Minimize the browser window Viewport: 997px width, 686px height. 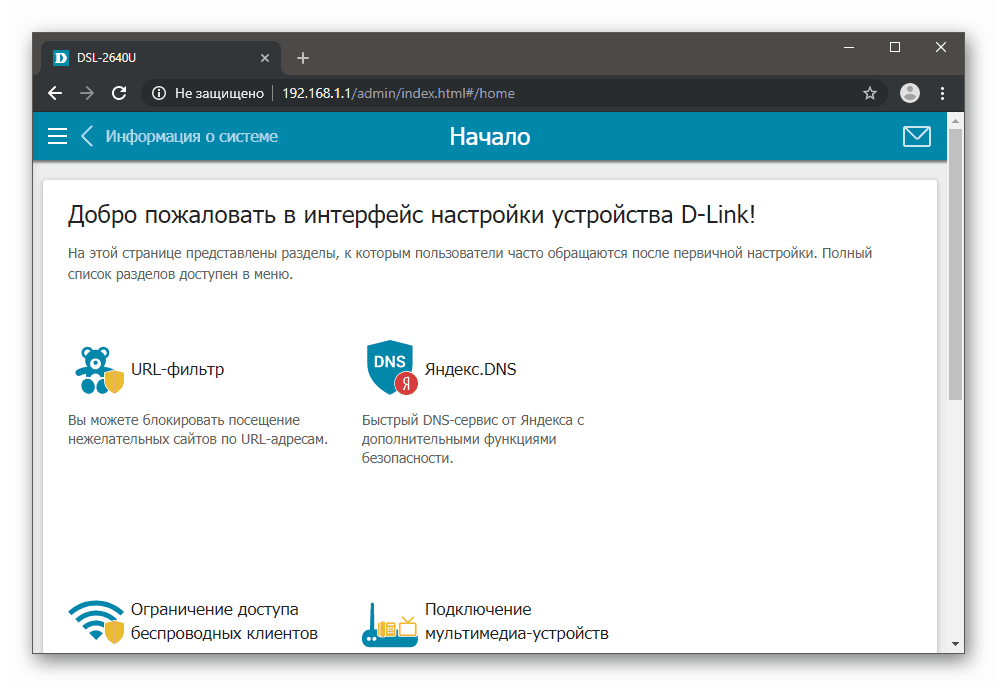click(848, 47)
